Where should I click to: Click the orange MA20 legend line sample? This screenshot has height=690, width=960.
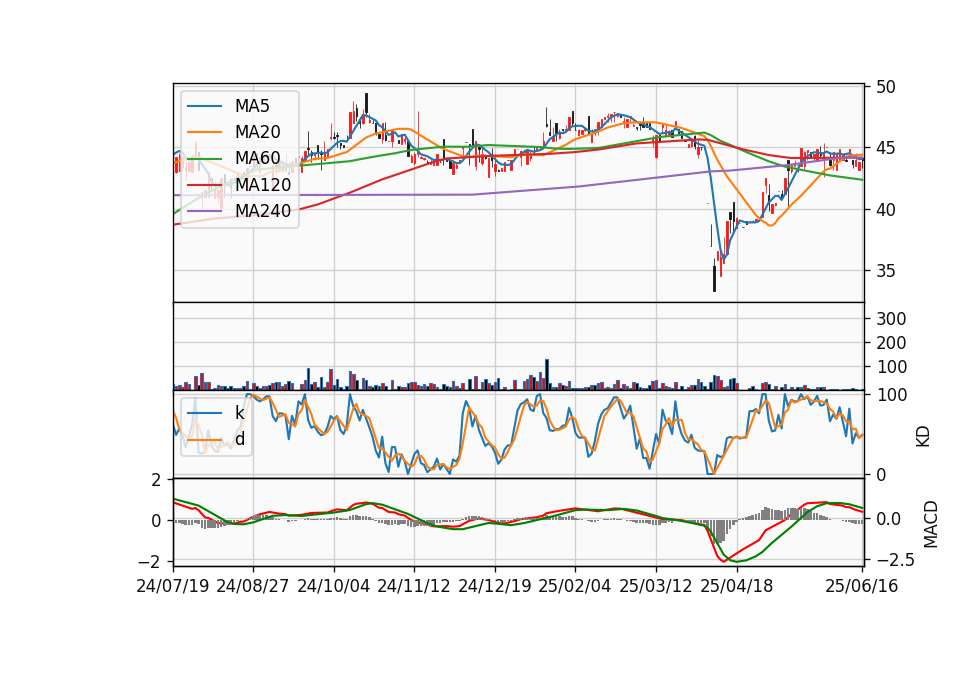click(204, 132)
